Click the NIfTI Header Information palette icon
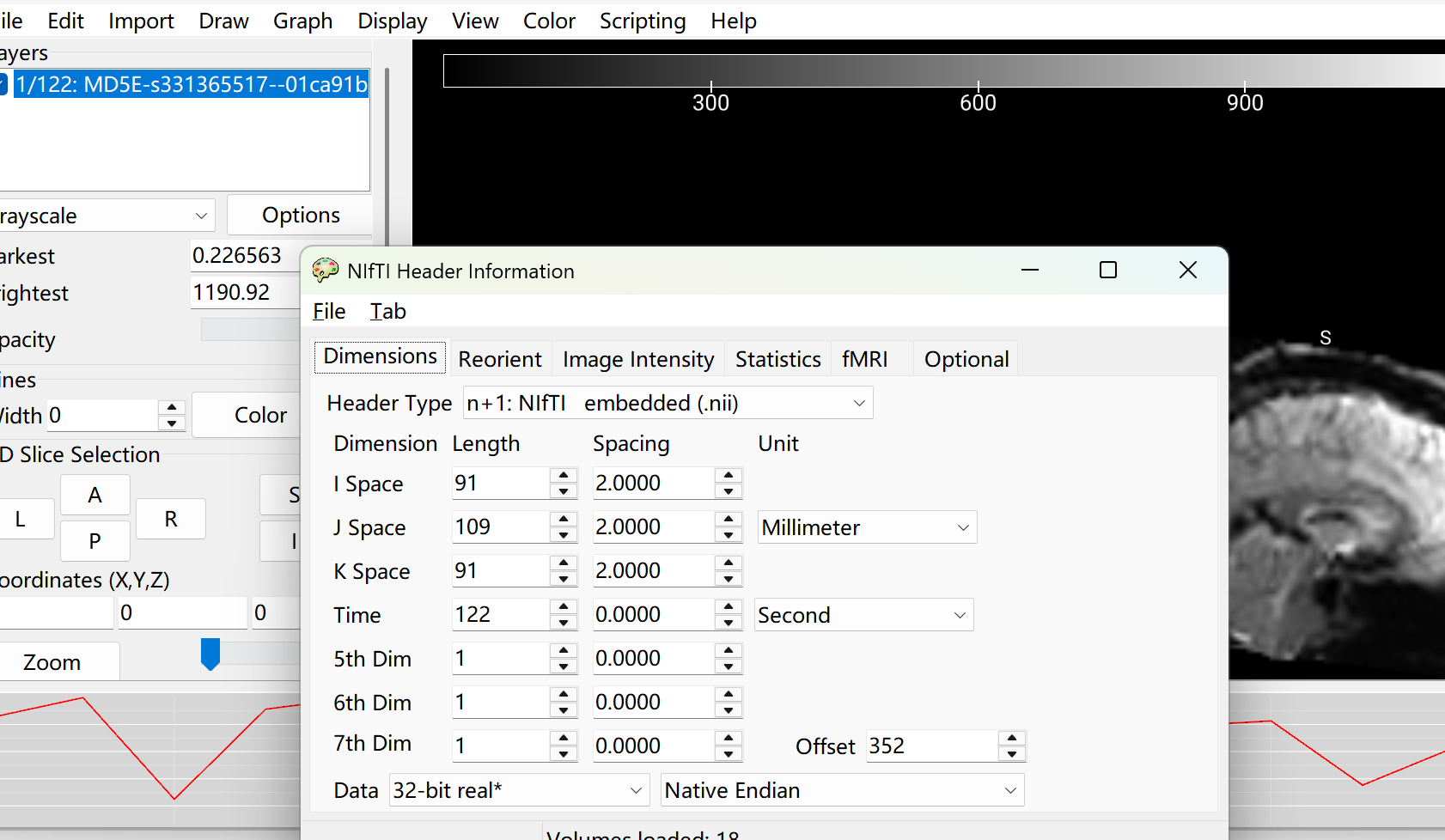The image size is (1445, 840). coord(326,271)
